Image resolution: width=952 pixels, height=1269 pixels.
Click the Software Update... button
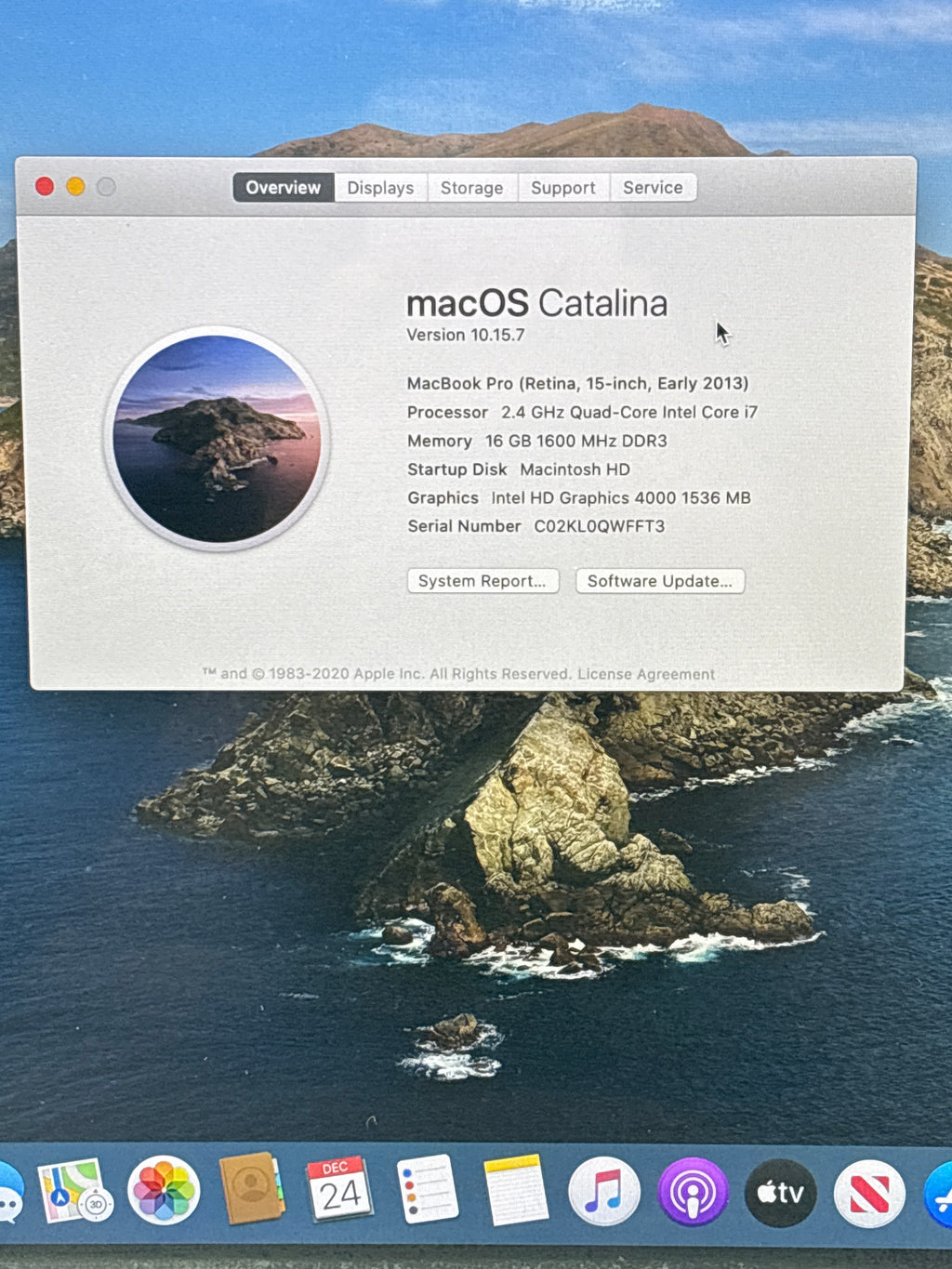(660, 581)
